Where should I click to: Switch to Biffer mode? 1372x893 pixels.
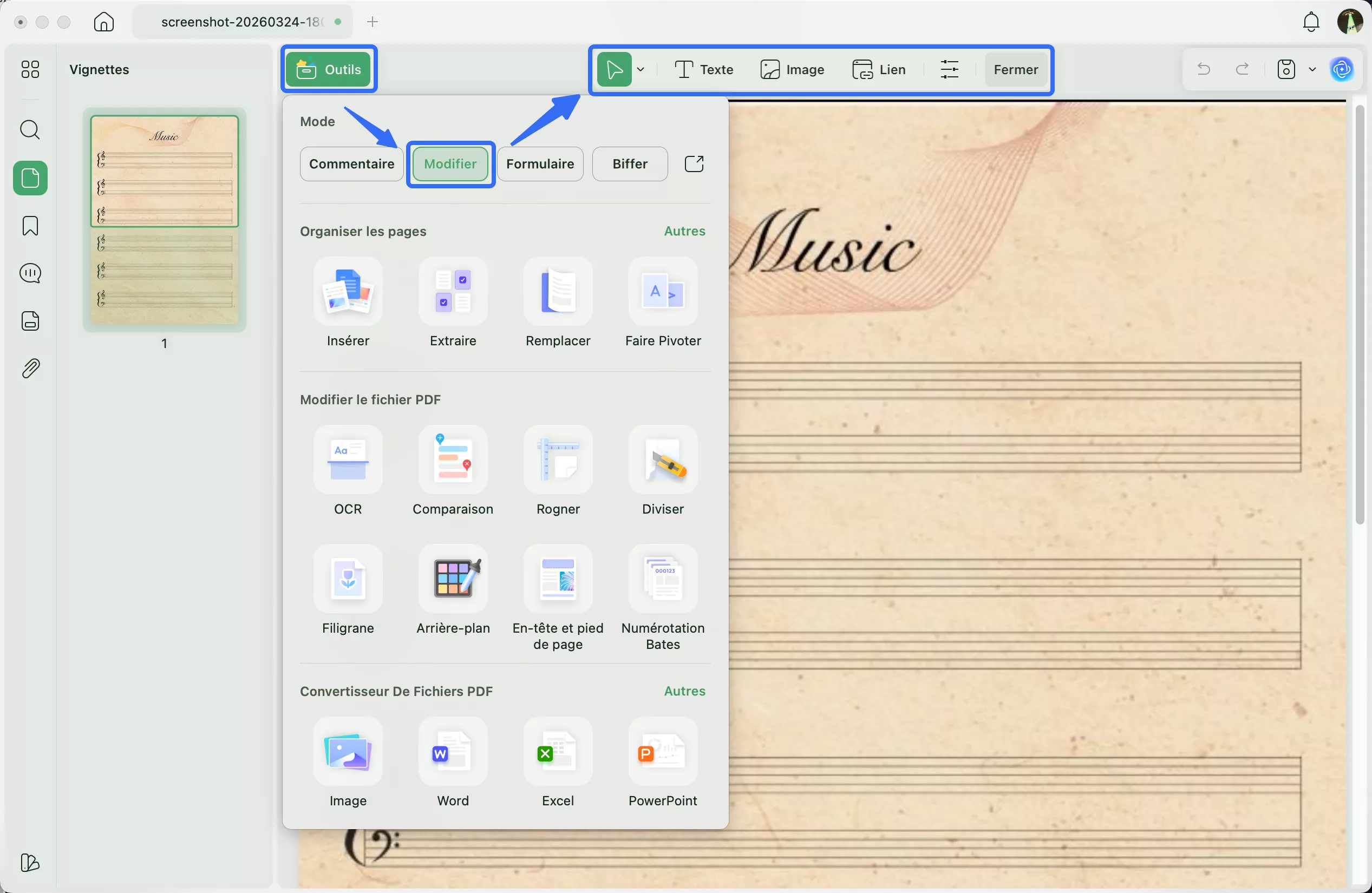pos(630,164)
